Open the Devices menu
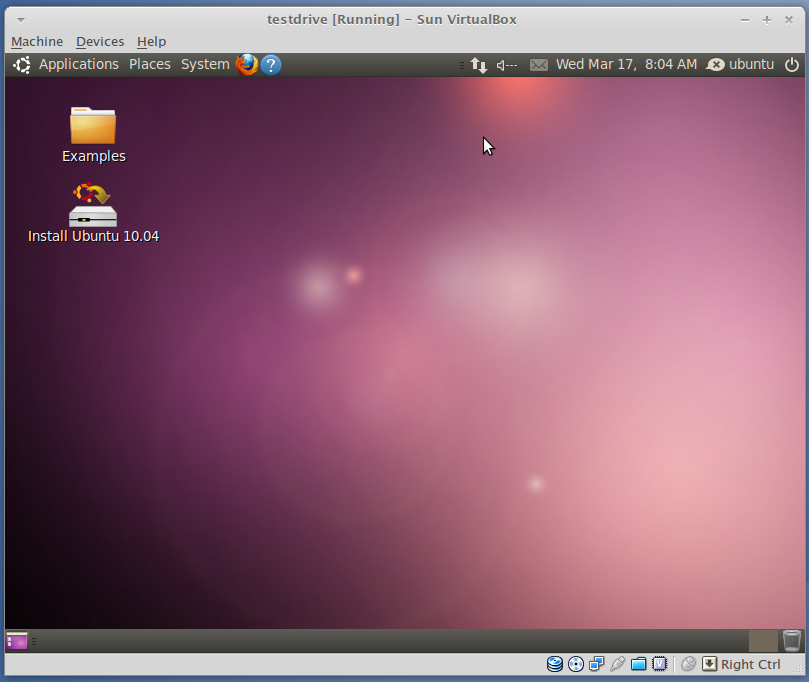809x682 pixels. [x=100, y=41]
